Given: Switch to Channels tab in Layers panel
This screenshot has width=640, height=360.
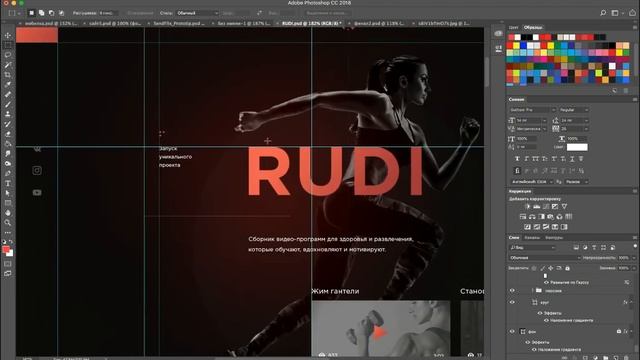Looking at the screenshot, I should tap(531, 238).
